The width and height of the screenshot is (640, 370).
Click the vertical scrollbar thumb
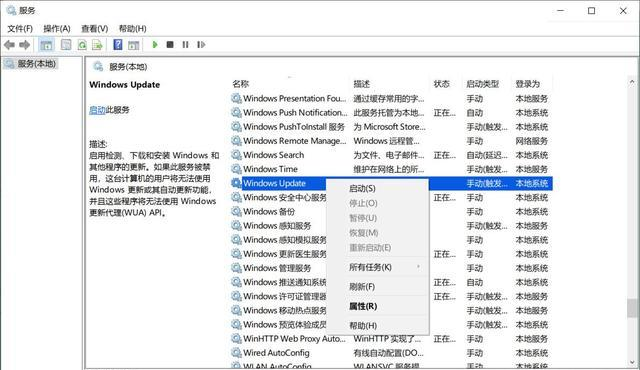click(632, 308)
